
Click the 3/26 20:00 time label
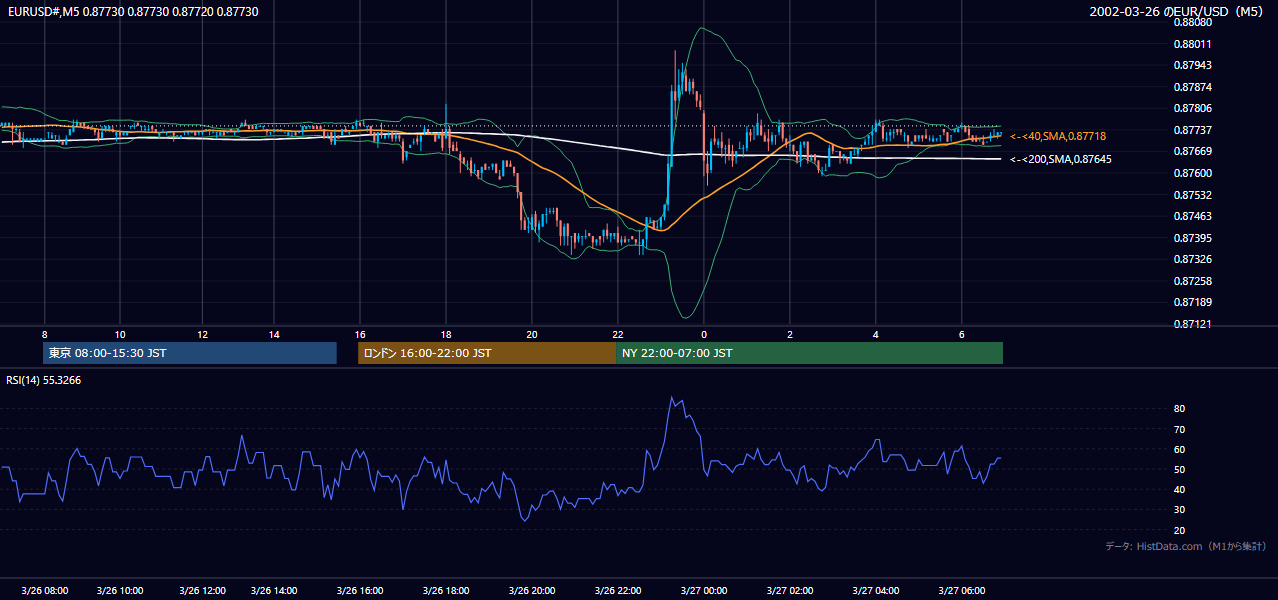tap(532, 590)
